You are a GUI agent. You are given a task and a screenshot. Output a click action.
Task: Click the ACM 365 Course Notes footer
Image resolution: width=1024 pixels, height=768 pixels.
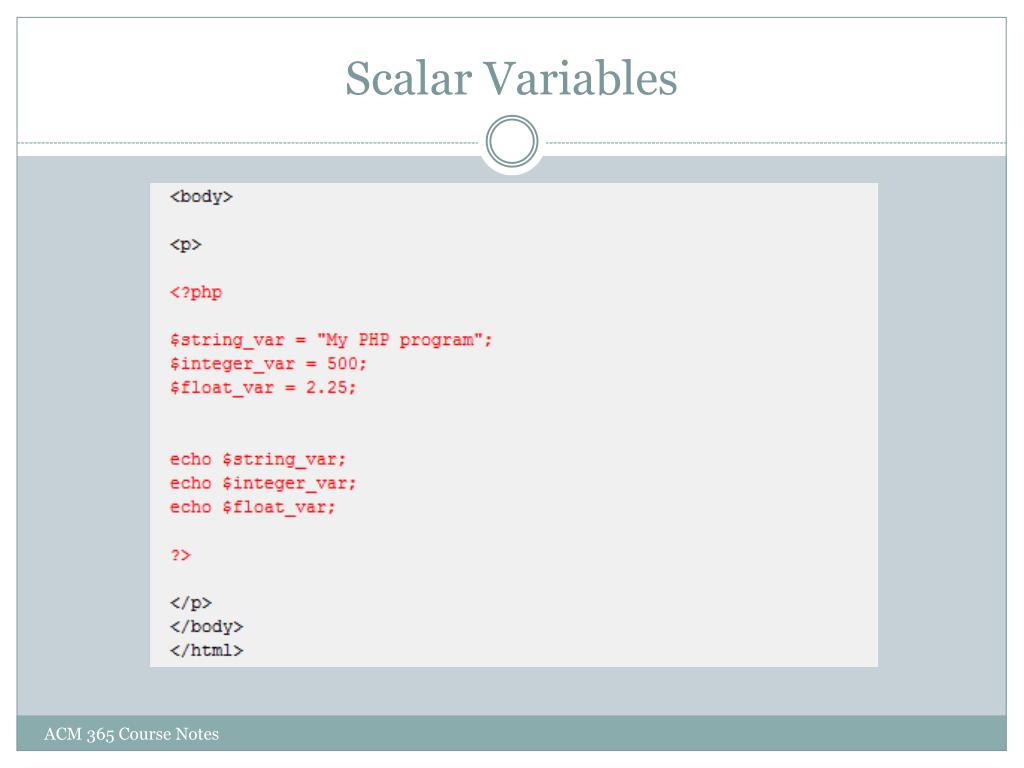[131, 734]
